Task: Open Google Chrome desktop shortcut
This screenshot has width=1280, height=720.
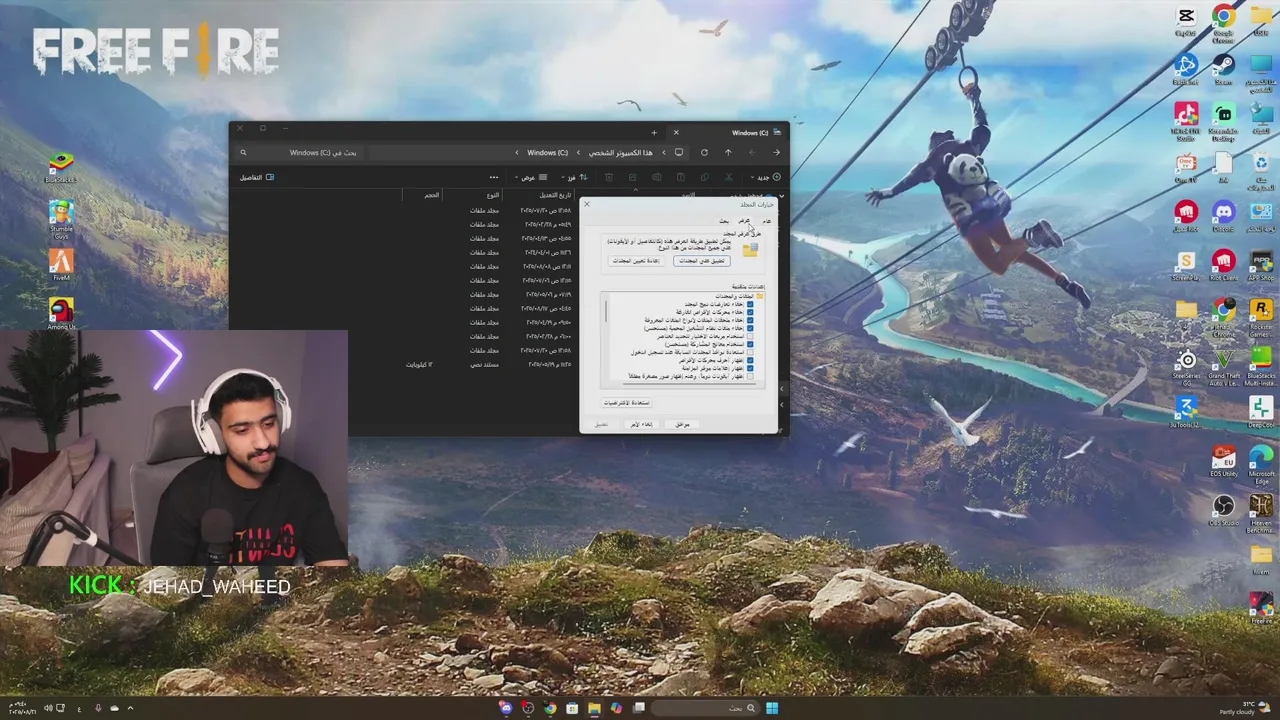Action: 1223,23
